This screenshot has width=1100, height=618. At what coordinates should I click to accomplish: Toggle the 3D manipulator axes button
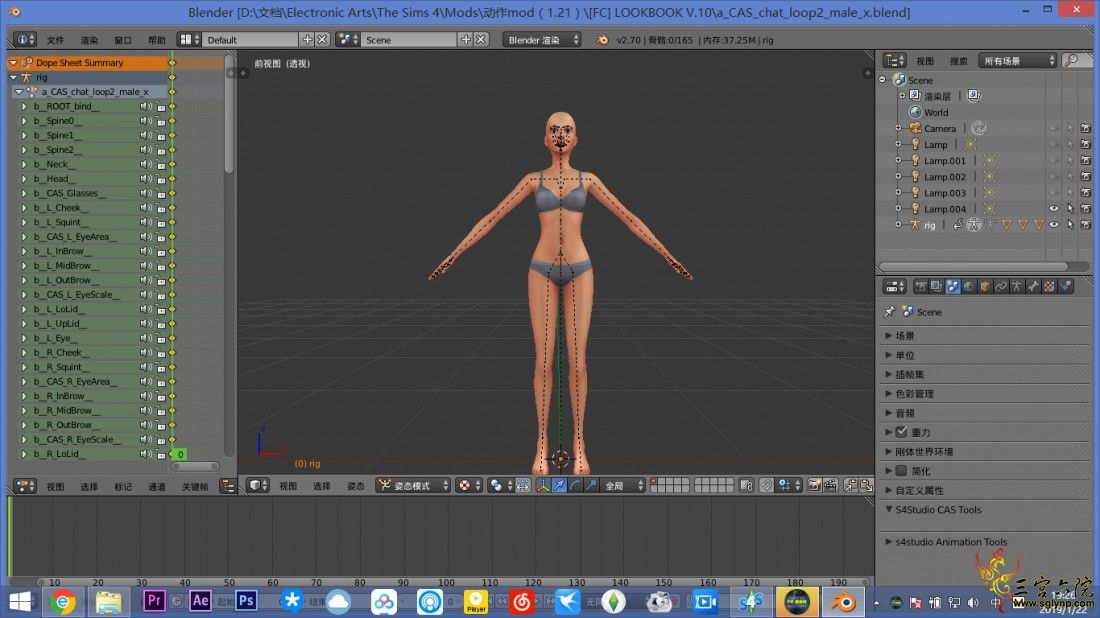543,485
